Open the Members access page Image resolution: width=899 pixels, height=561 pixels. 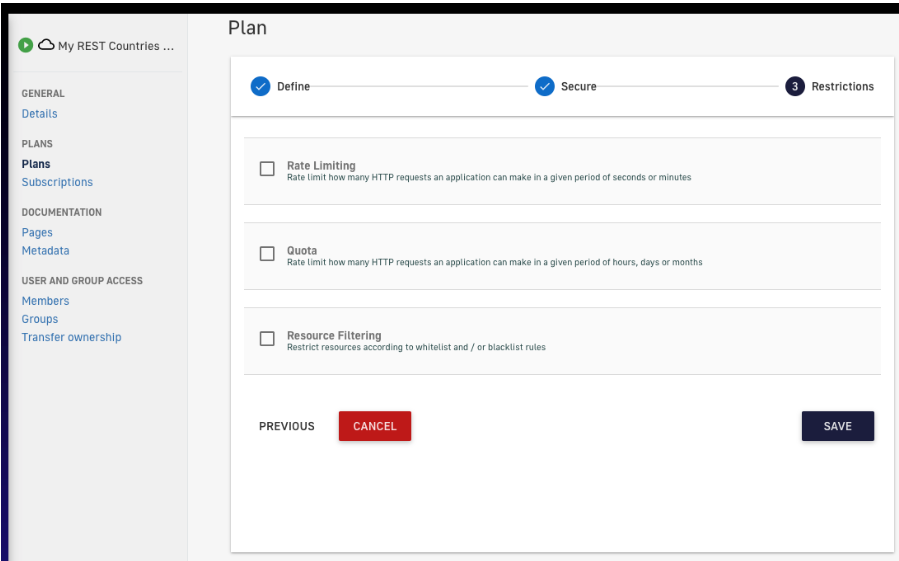coord(46,301)
